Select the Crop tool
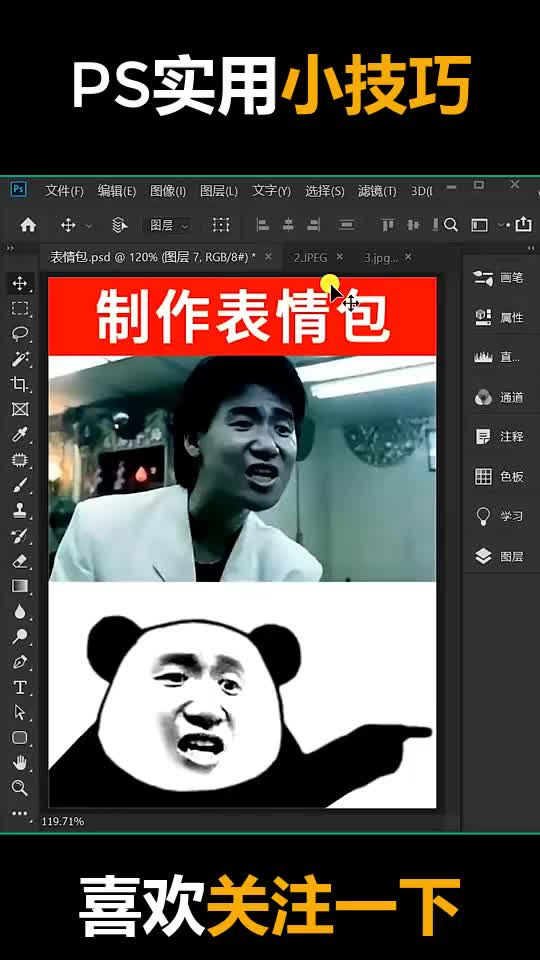This screenshot has height=960, width=540. coord(20,384)
